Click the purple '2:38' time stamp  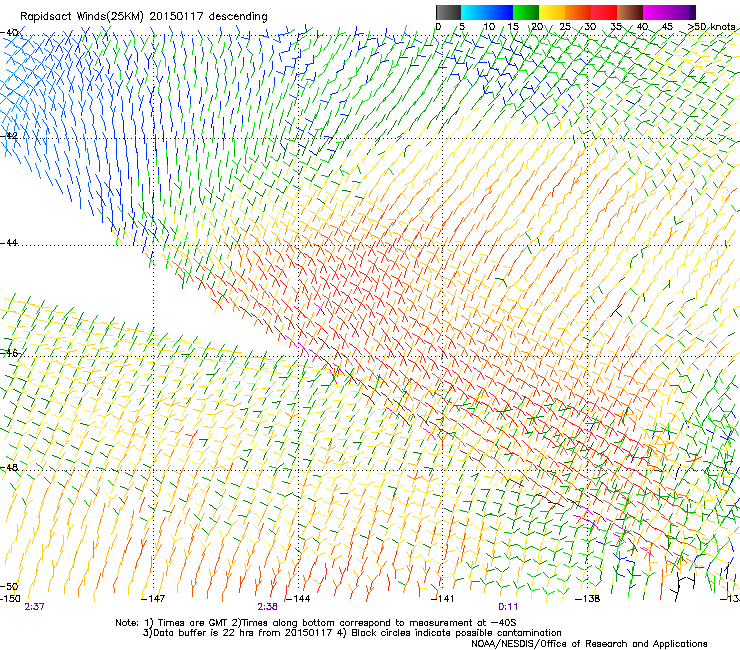[267, 607]
